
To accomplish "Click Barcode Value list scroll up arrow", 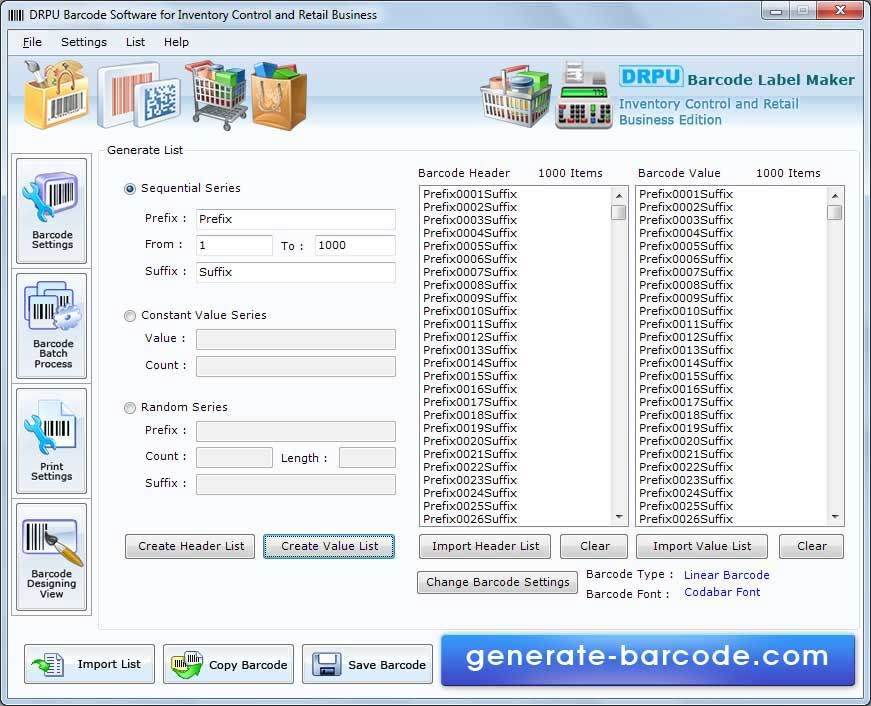I will pos(834,196).
